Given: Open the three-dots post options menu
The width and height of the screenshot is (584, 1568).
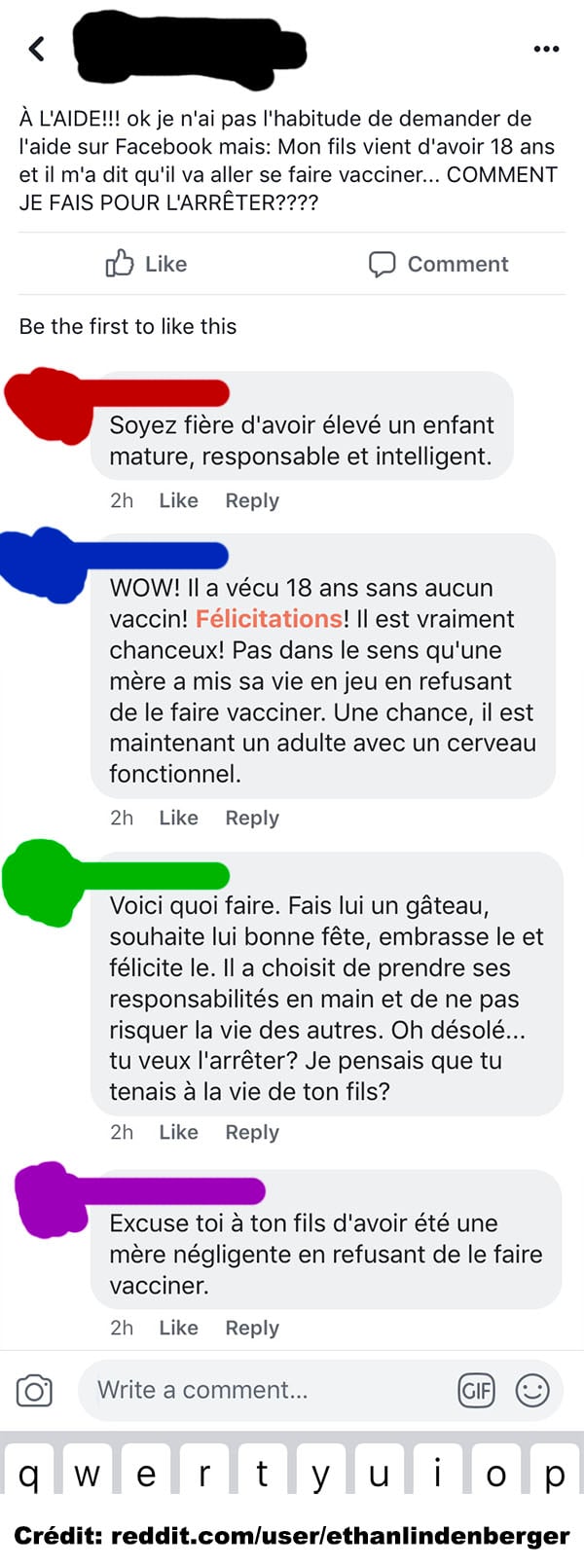Looking at the screenshot, I should [546, 49].
